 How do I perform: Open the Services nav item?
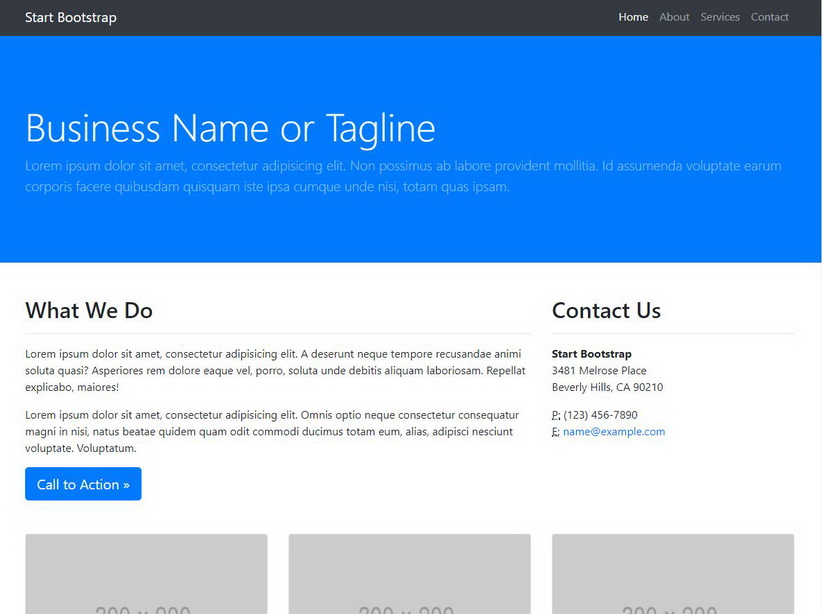(x=720, y=17)
